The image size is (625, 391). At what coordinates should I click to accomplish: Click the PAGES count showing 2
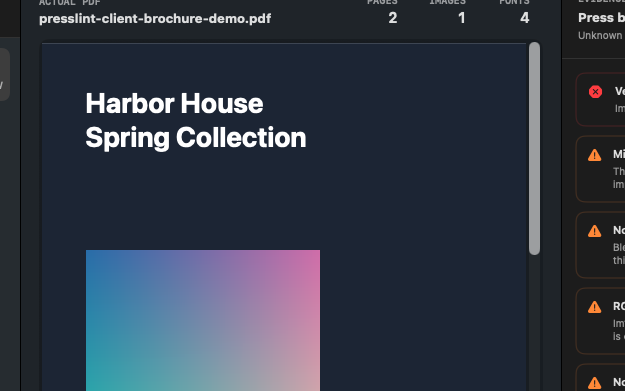393,18
